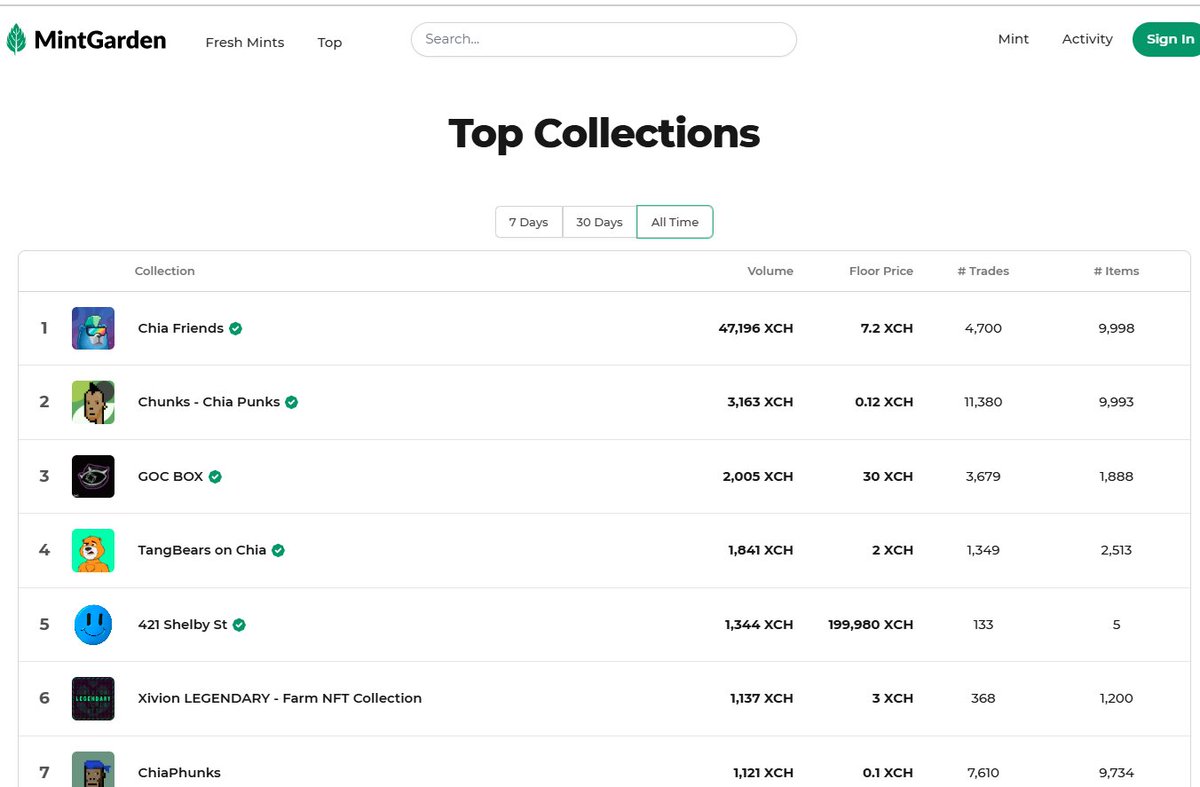Viewport: 1200px width, 787px height.
Task: Click the 0.12 XCH floor price
Action: click(884, 402)
